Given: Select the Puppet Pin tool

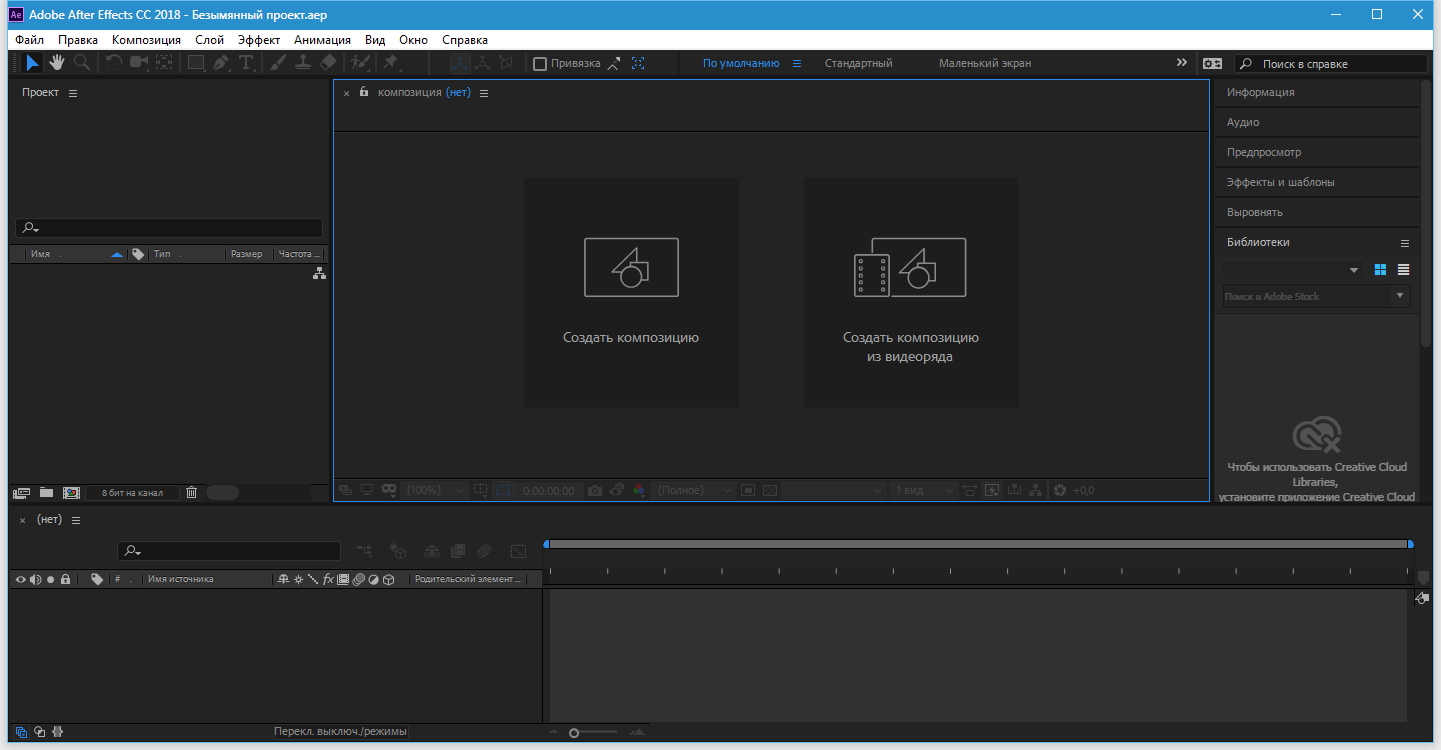Looking at the screenshot, I should click(x=391, y=63).
